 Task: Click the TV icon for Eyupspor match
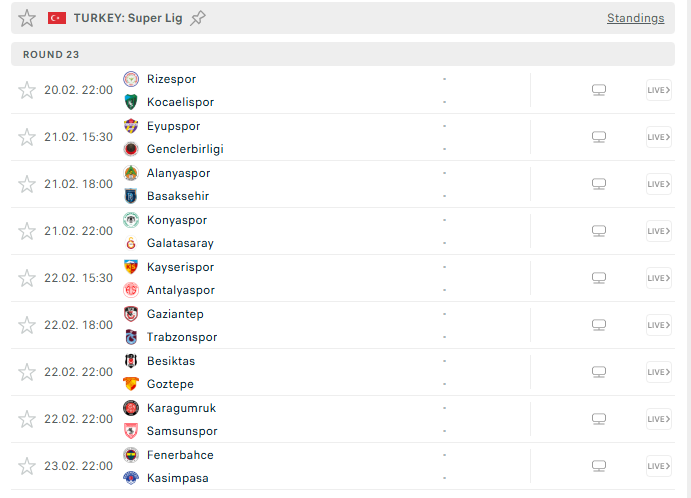click(x=599, y=137)
